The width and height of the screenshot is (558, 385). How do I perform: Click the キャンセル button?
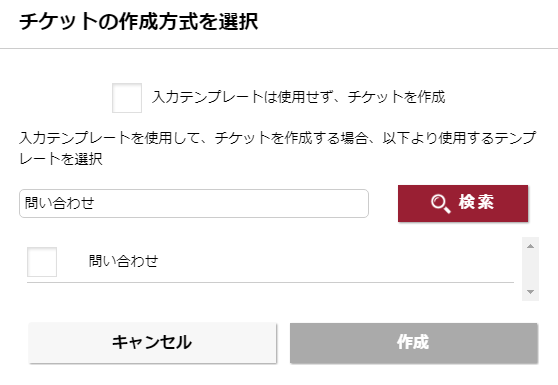click(152, 343)
